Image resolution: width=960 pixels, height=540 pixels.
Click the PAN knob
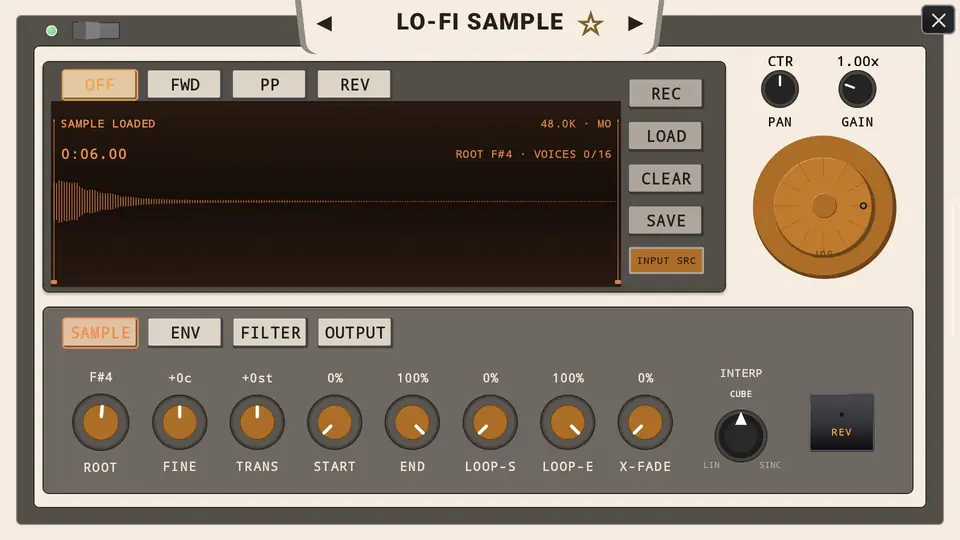coord(779,89)
